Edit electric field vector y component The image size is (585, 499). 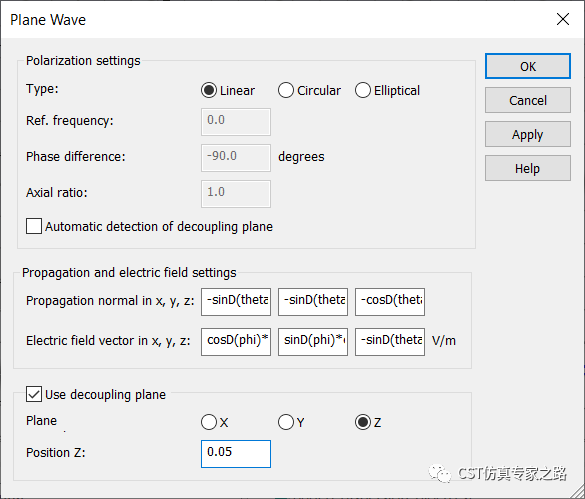[313, 341]
